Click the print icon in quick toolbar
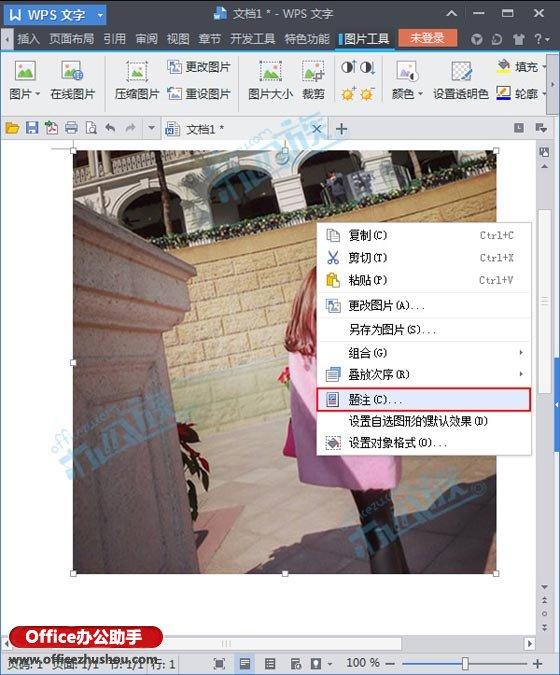 [71, 128]
